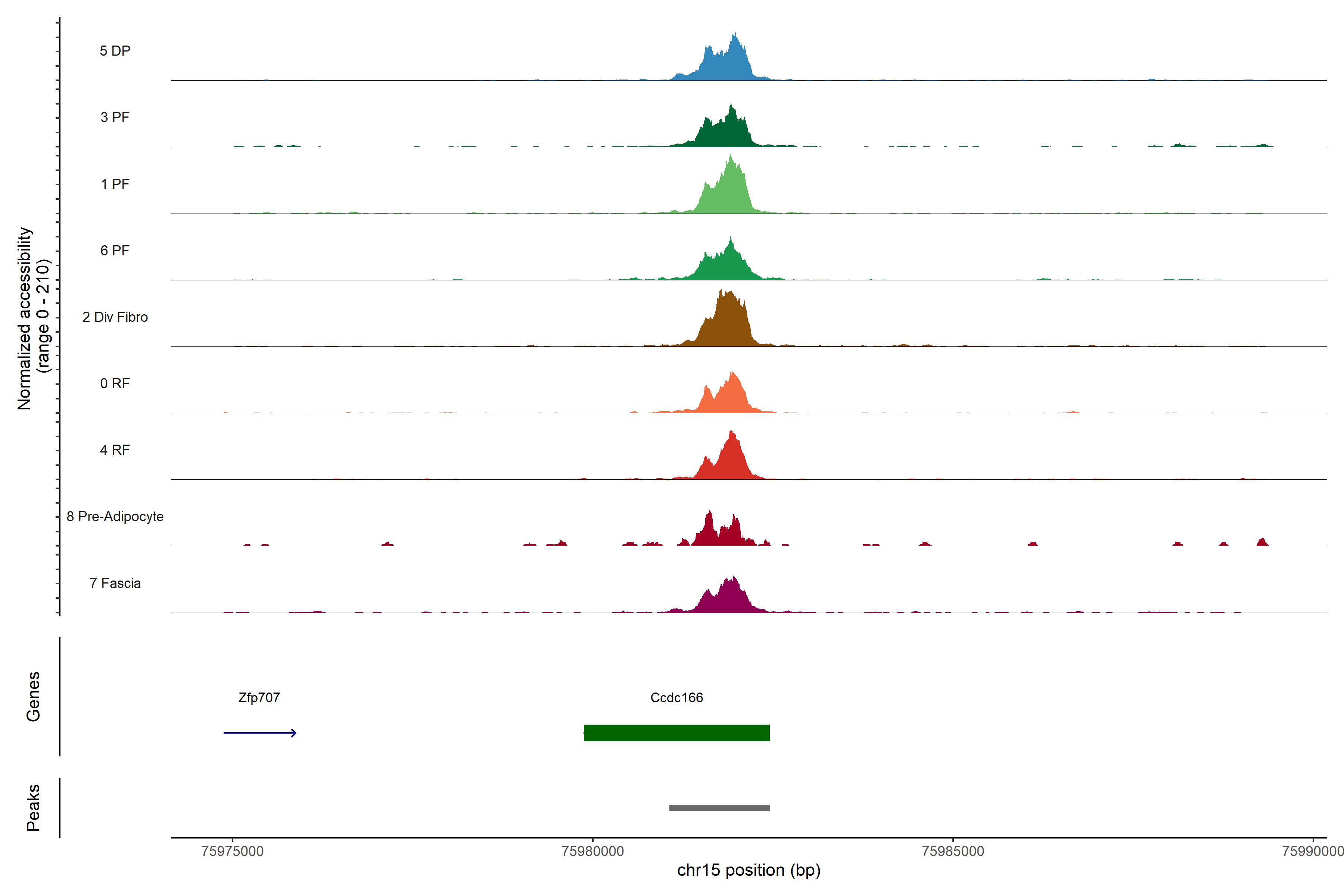Click the 75985000 axis tick label
The height and width of the screenshot is (896, 1344).
point(953,851)
